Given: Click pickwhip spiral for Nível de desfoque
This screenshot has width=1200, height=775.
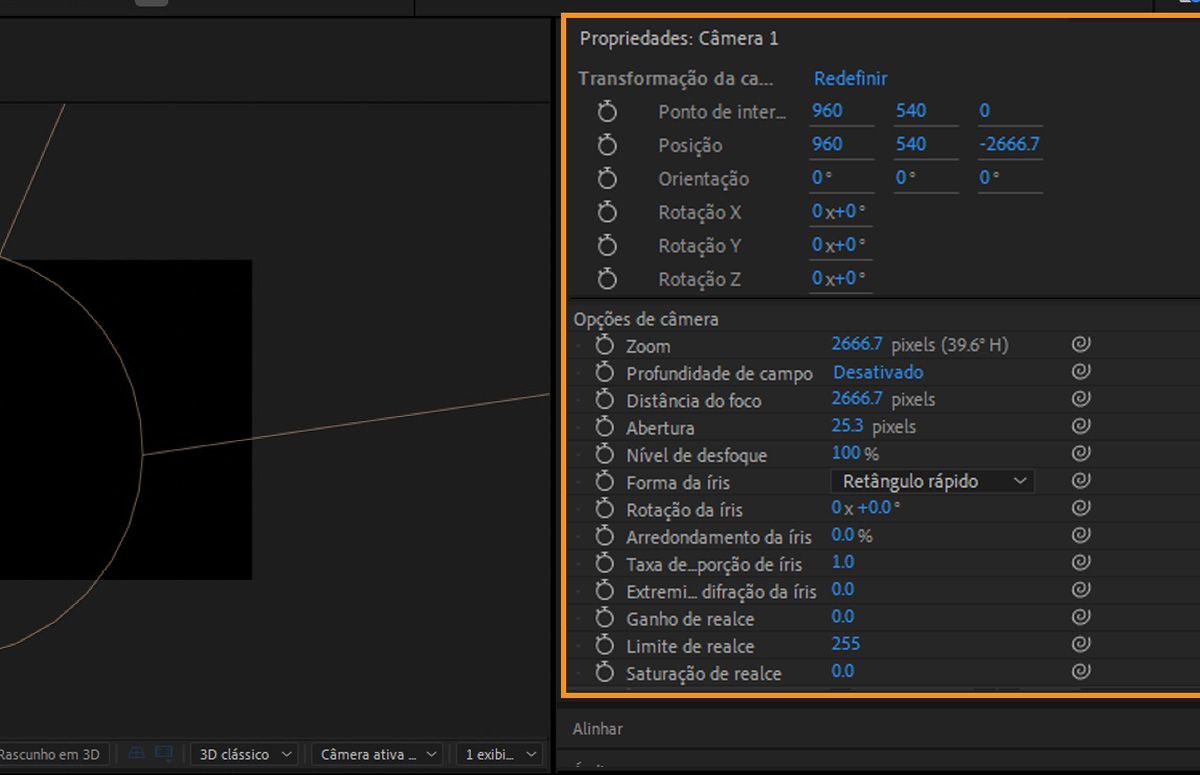Looking at the screenshot, I should pyautogui.click(x=1080, y=454).
